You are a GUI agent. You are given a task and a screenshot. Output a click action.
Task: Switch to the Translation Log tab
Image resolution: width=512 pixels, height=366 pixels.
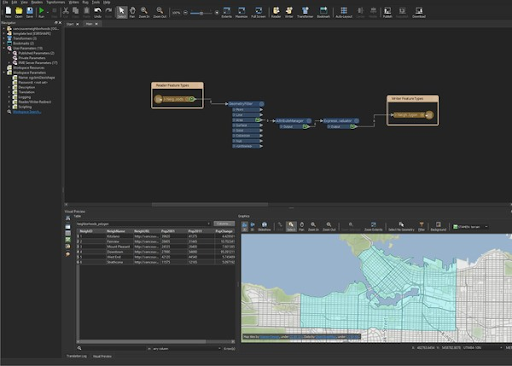tap(76, 356)
